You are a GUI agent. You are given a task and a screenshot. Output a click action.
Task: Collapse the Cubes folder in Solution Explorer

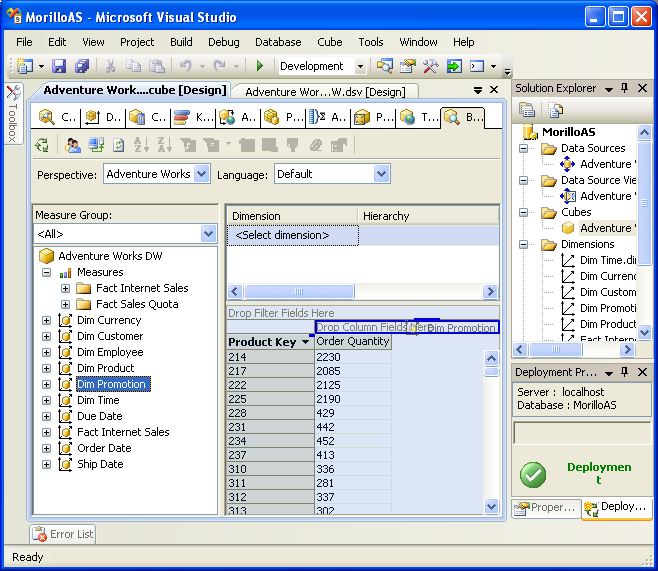click(x=523, y=212)
